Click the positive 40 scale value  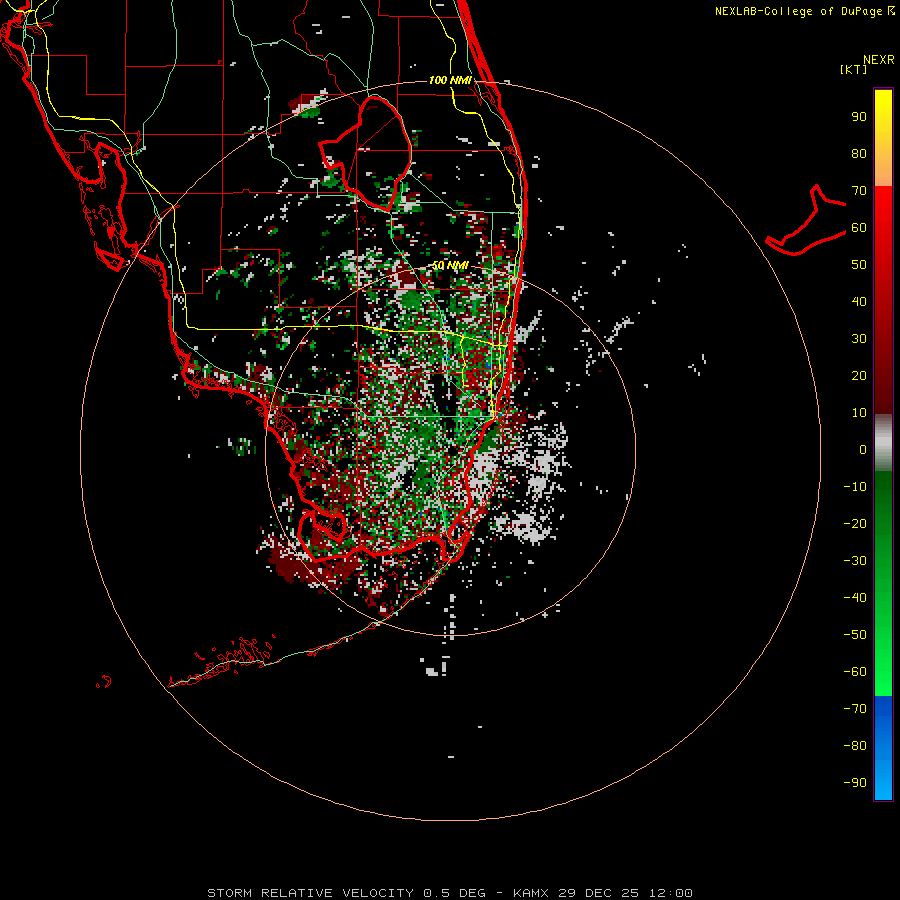[859, 301]
